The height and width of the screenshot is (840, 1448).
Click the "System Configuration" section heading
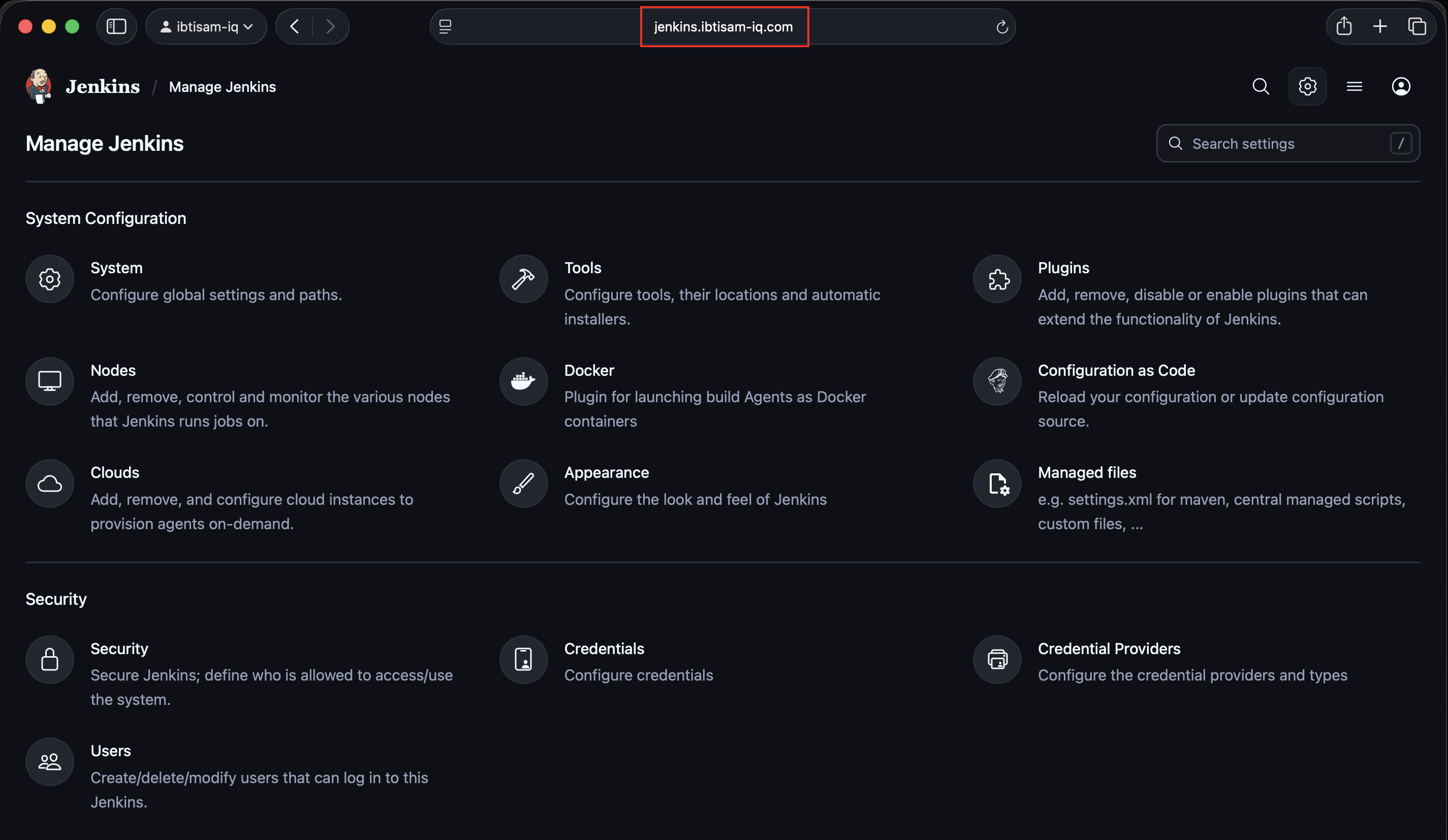[106, 218]
